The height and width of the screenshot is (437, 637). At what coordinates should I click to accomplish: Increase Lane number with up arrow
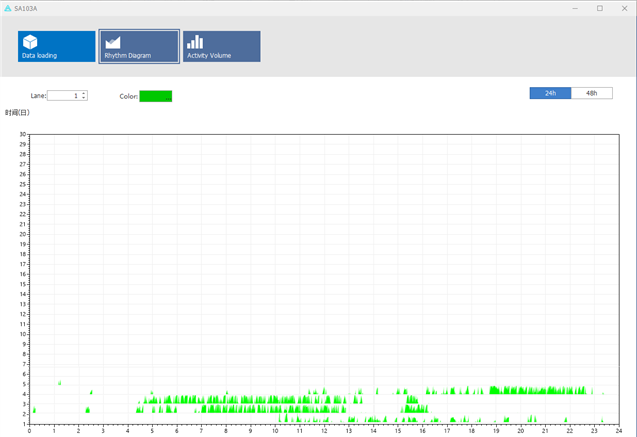click(84, 93)
